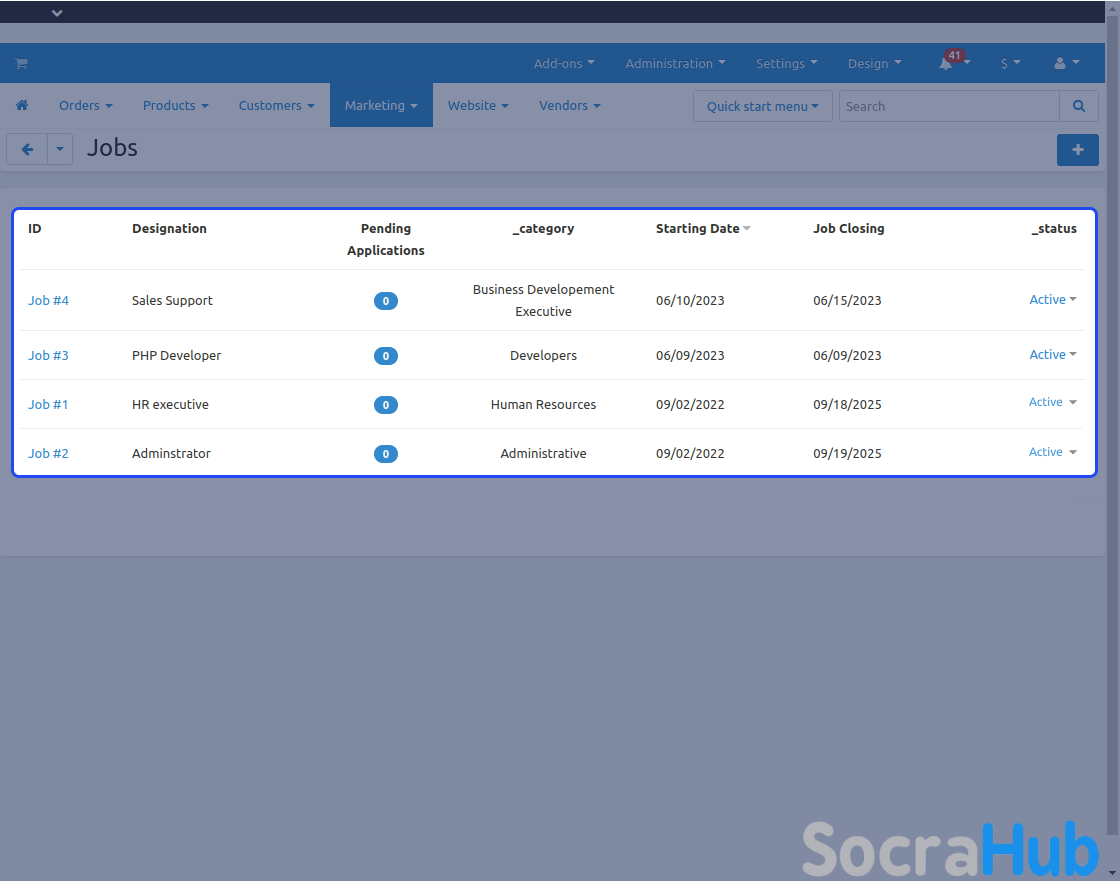Open the Job #3 link
The width and height of the screenshot is (1120, 881).
48,355
